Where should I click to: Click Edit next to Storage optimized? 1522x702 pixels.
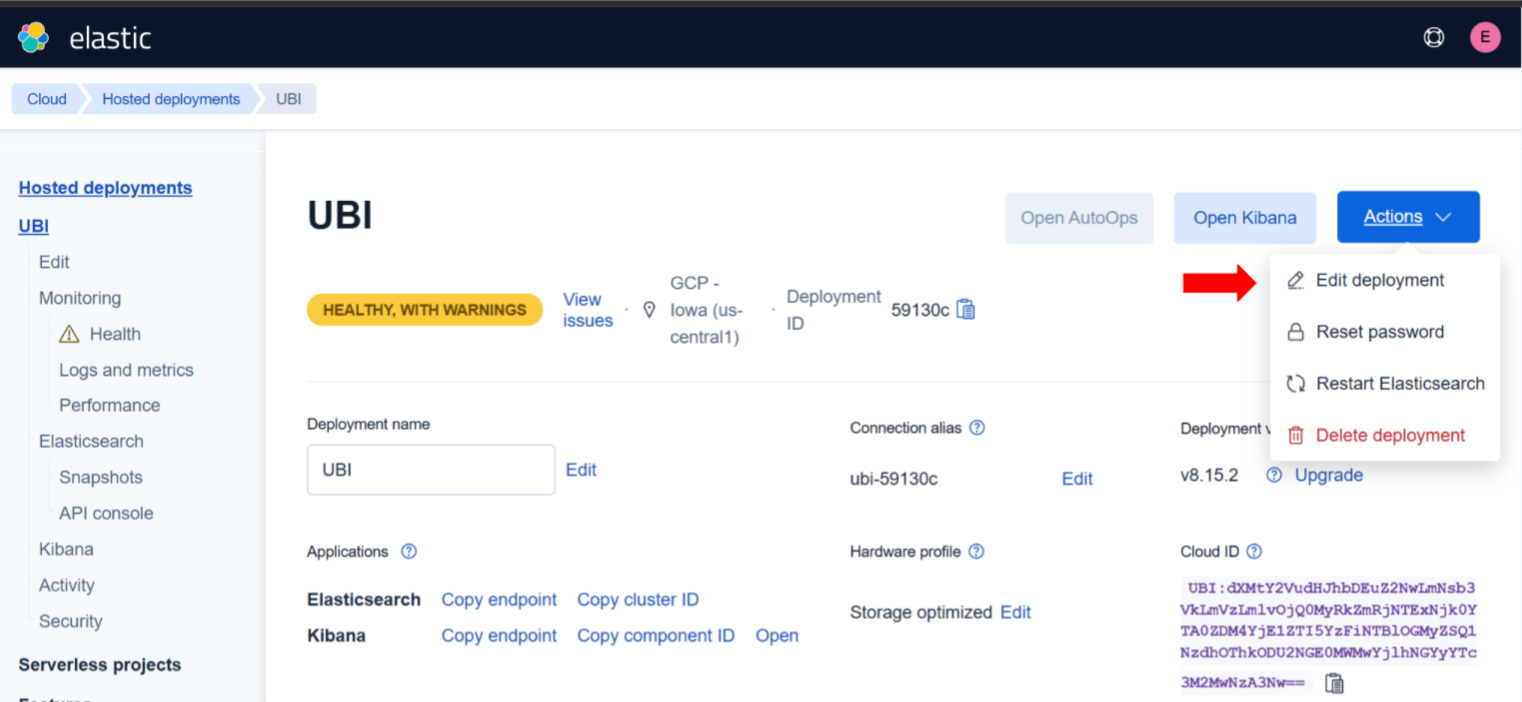(1015, 612)
